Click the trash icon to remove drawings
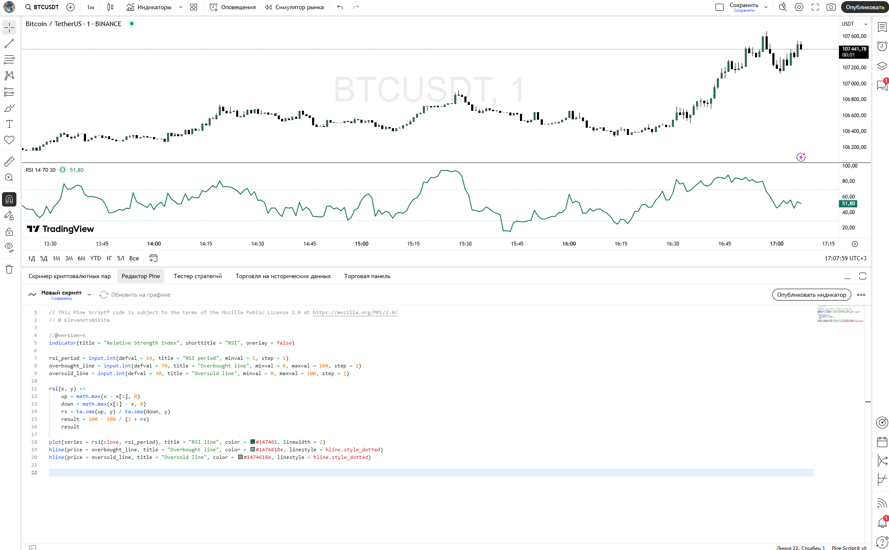The image size is (889, 550). [9, 269]
